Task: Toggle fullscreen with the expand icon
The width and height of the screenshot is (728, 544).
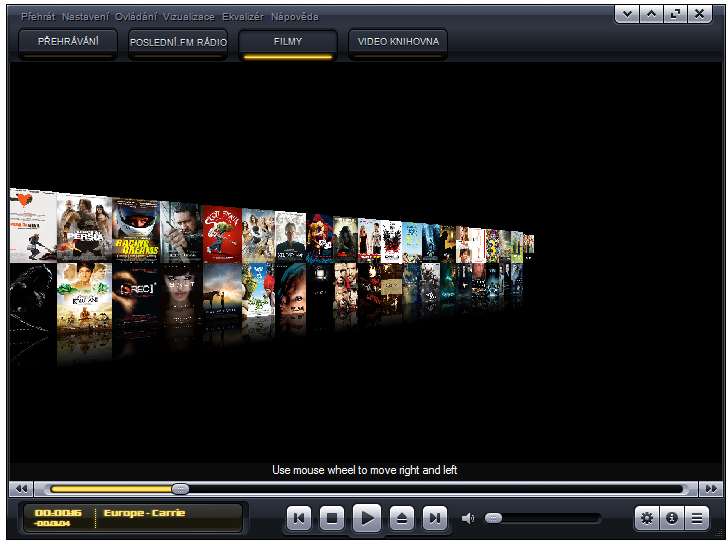Action: (x=676, y=14)
